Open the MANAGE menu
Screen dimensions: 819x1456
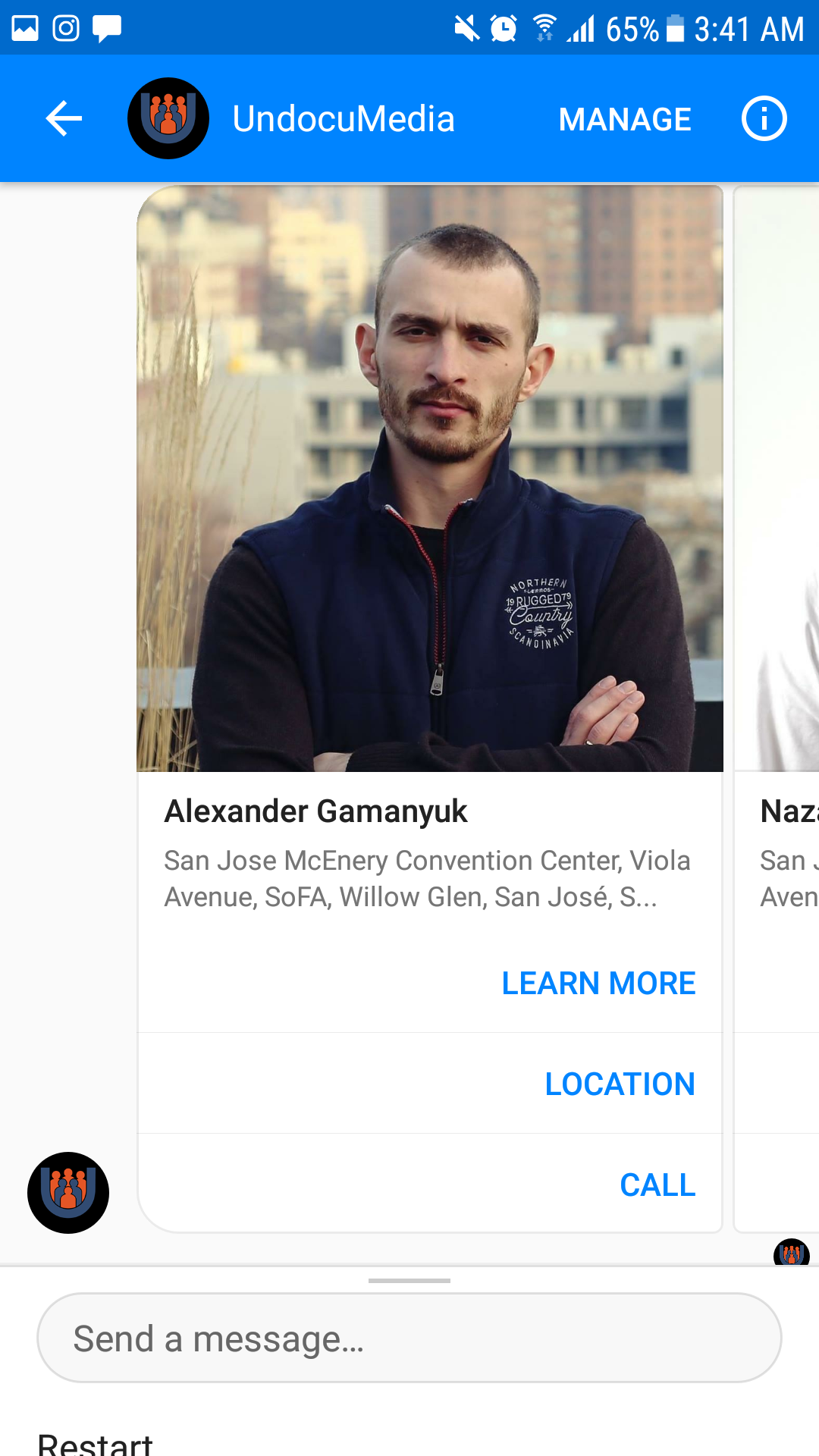(x=625, y=119)
